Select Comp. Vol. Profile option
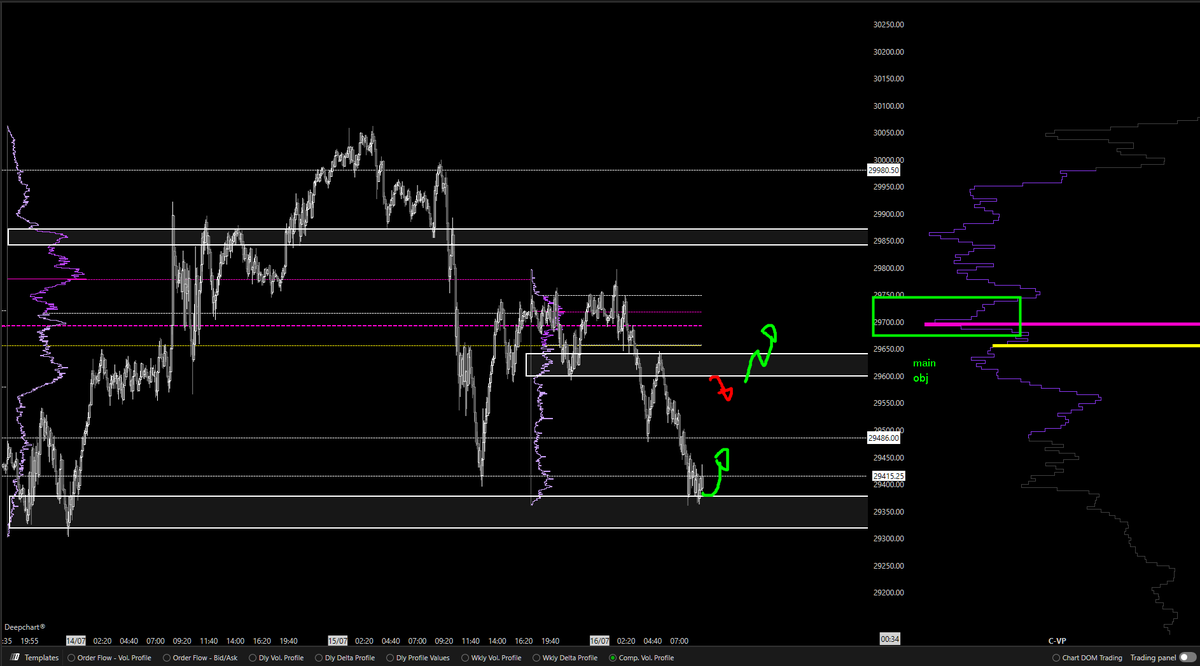 641,658
